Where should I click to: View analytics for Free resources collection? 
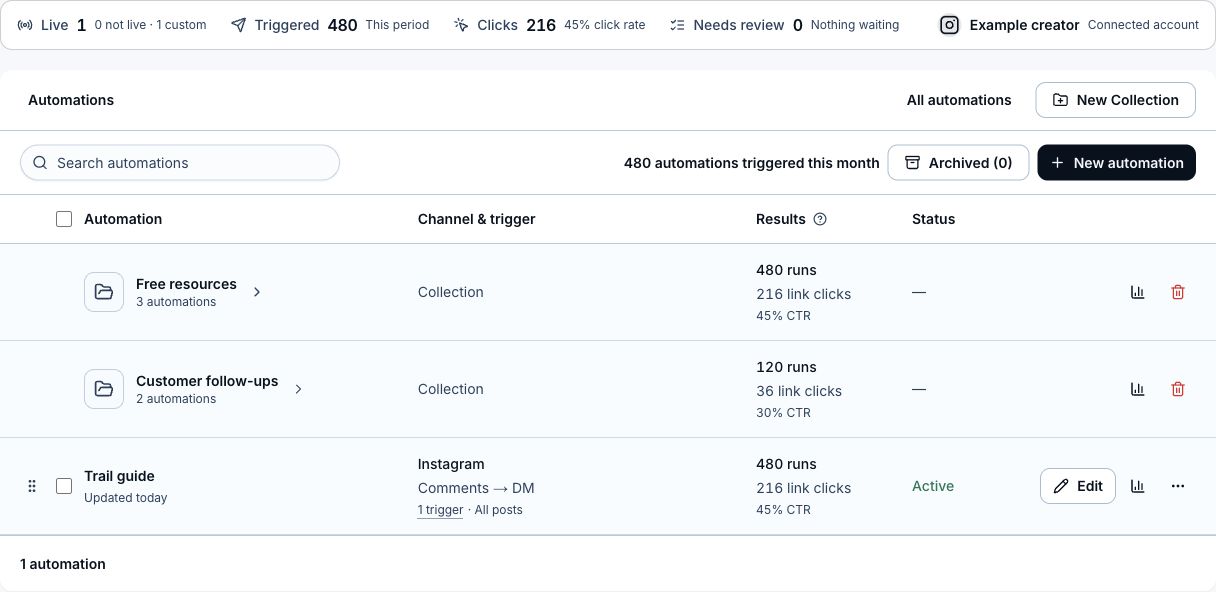click(1137, 292)
